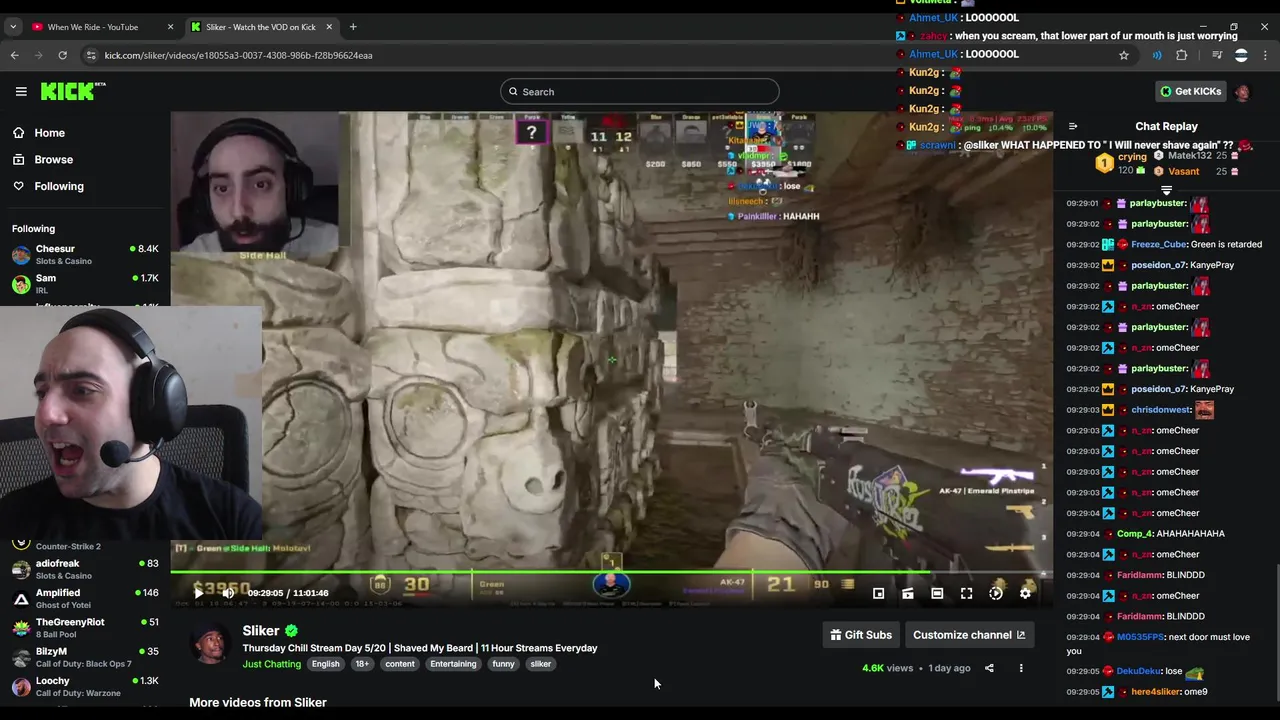The width and height of the screenshot is (1280, 720).
Task: Enter fullscreen mode on the video player
Action: pos(966,593)
